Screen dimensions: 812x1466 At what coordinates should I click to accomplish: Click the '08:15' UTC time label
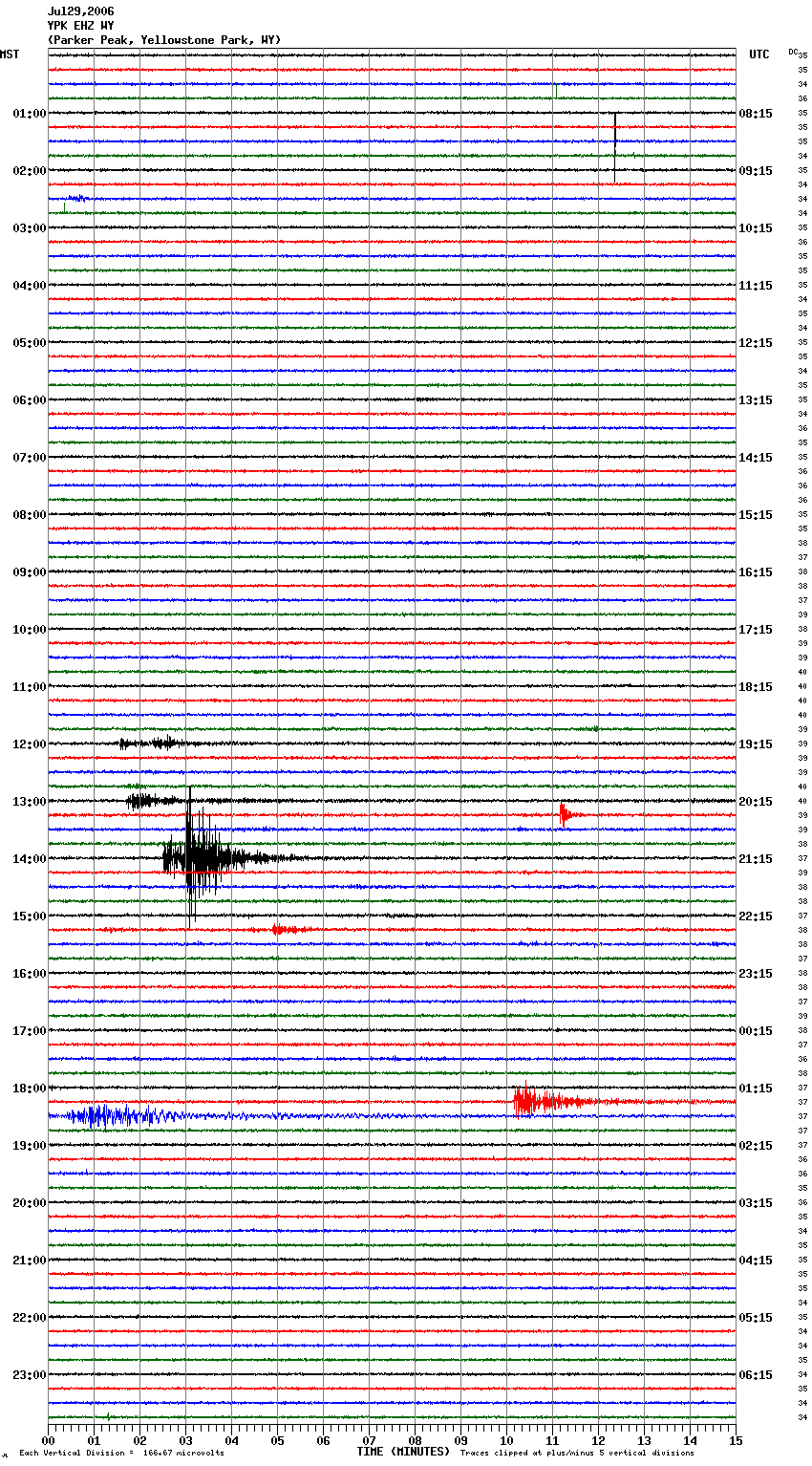pos(756,114)
